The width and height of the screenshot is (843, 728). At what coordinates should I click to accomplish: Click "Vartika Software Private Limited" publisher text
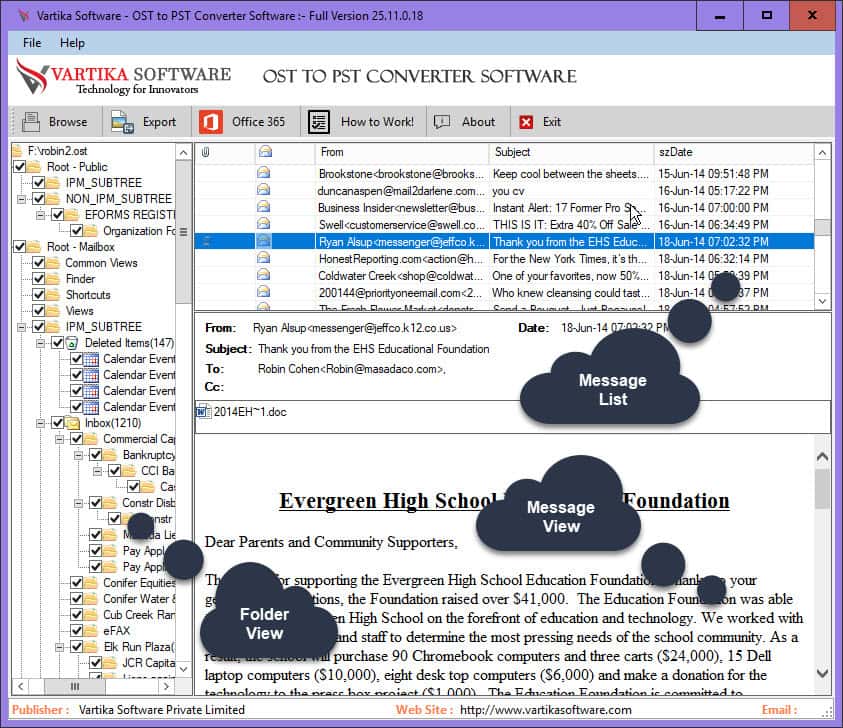[x=162, y=710]
